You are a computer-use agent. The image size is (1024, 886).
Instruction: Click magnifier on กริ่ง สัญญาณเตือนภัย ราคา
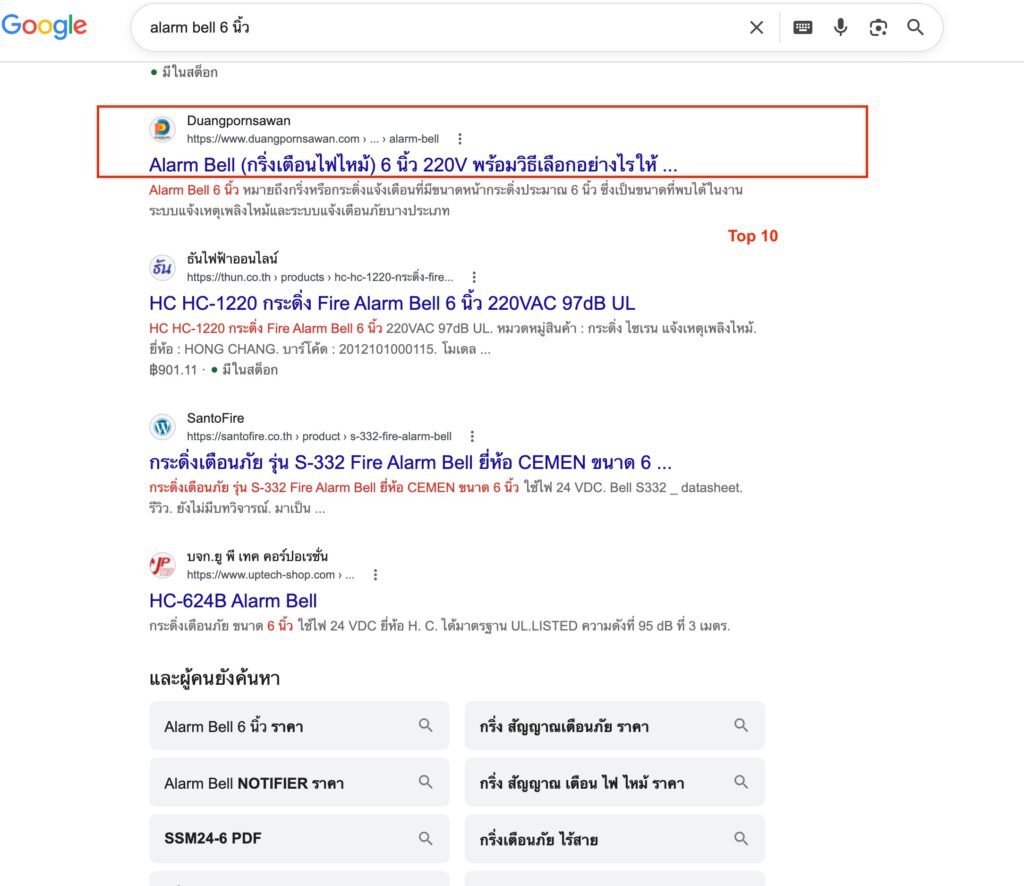(x=741, y=725)
